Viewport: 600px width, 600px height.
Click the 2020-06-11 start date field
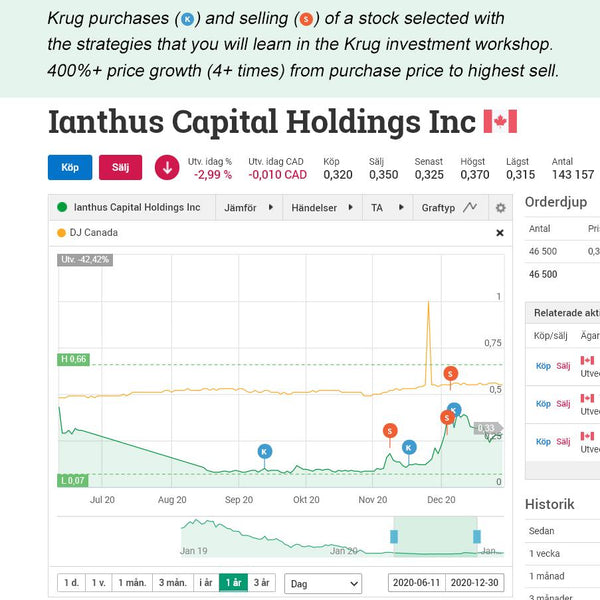[x=416, y=583]
